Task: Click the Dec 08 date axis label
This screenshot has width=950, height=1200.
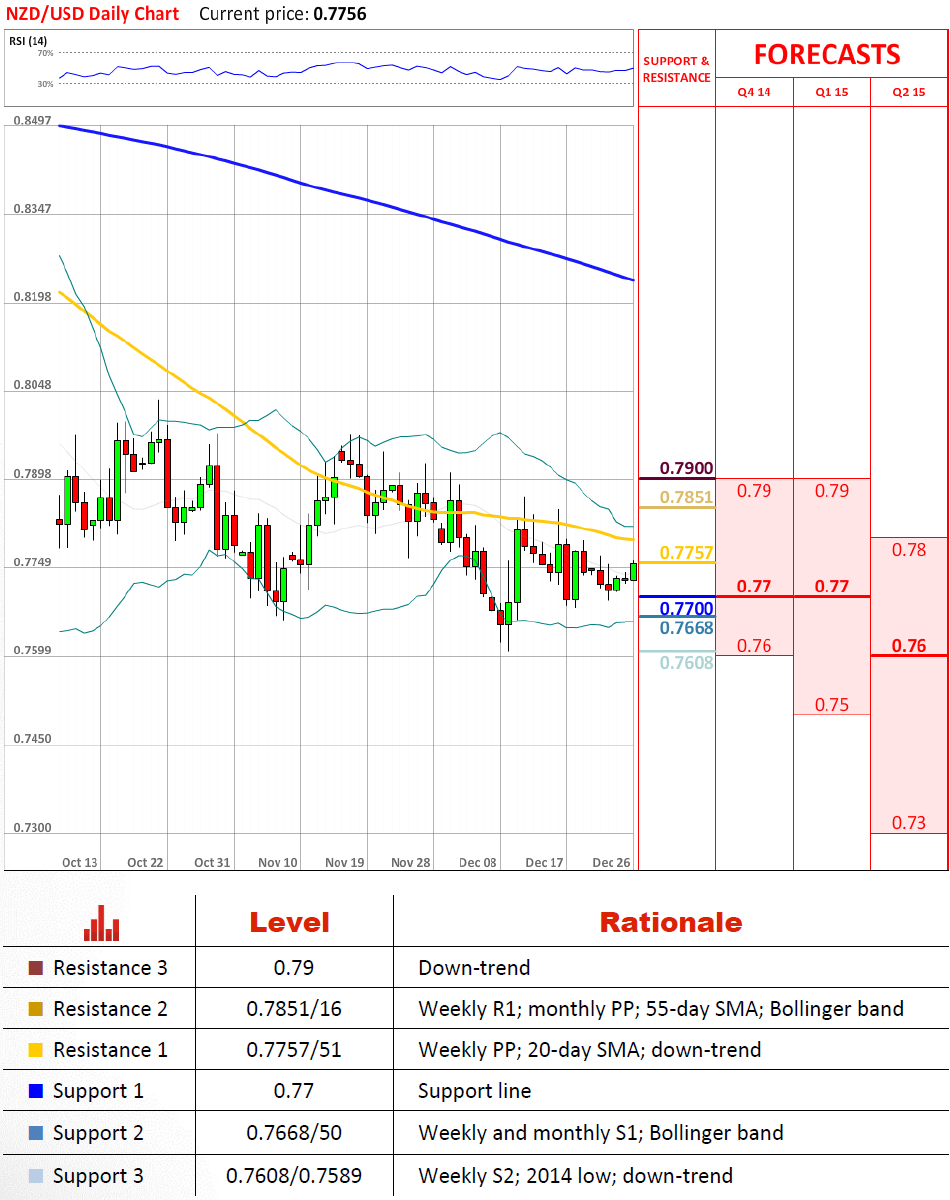Action: 477,862
